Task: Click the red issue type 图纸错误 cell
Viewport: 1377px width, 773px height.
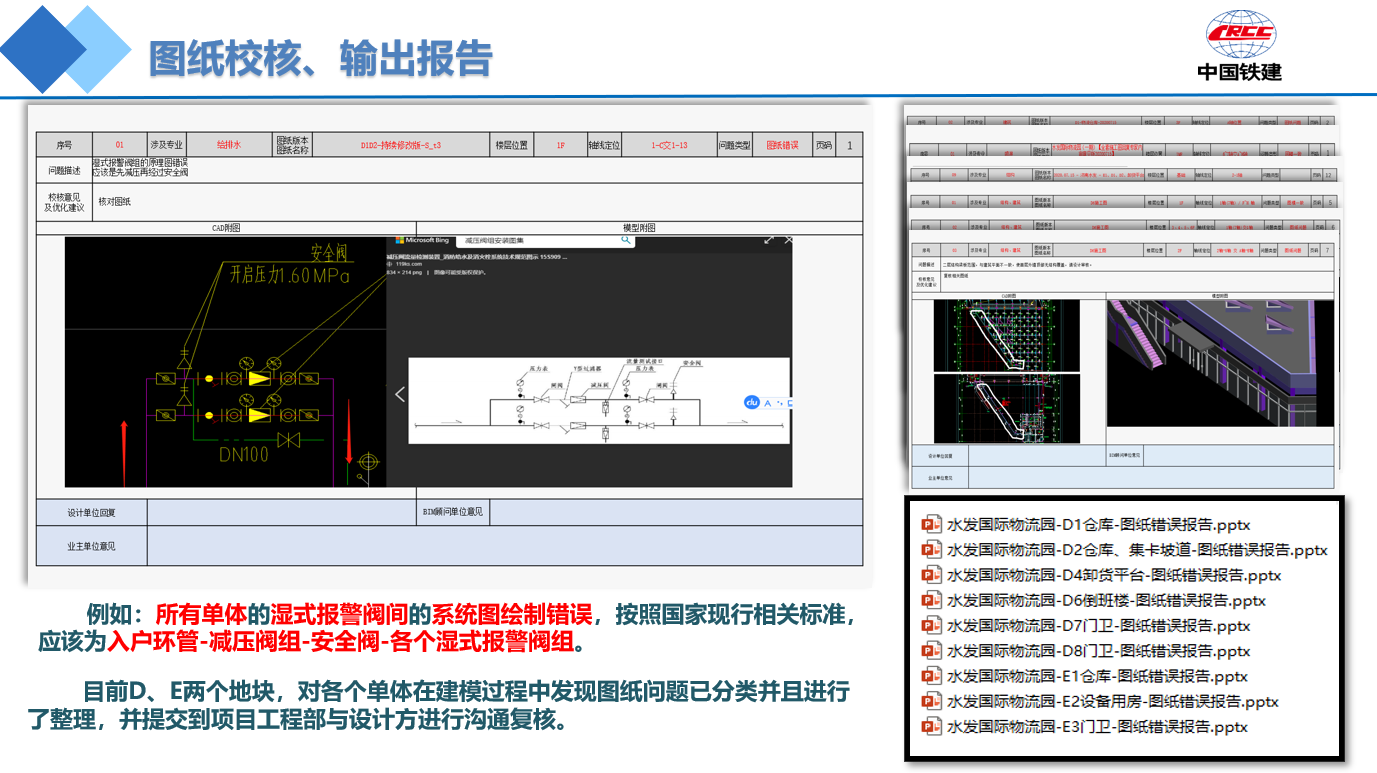Action: tap(782, 145)
